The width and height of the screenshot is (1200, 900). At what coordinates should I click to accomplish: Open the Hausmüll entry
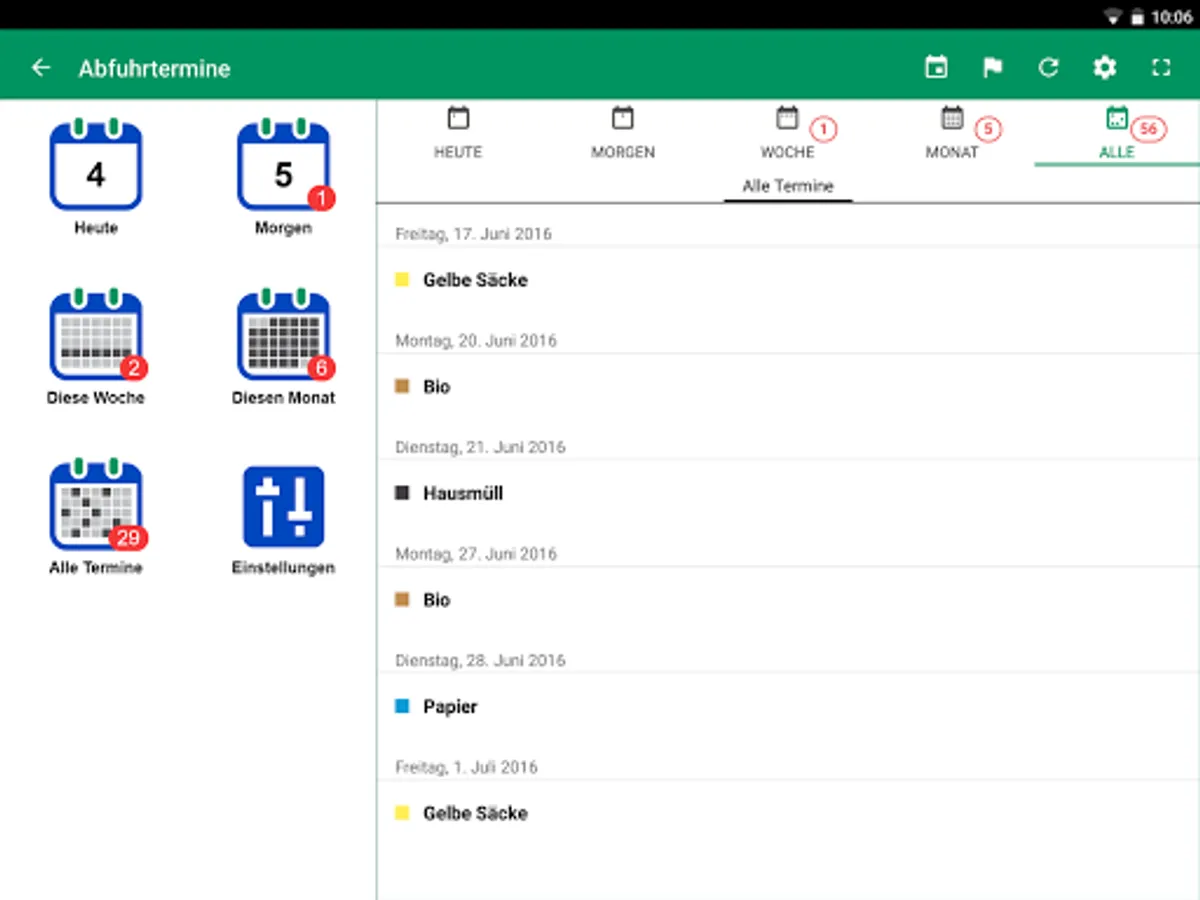(x=788, y=493)
